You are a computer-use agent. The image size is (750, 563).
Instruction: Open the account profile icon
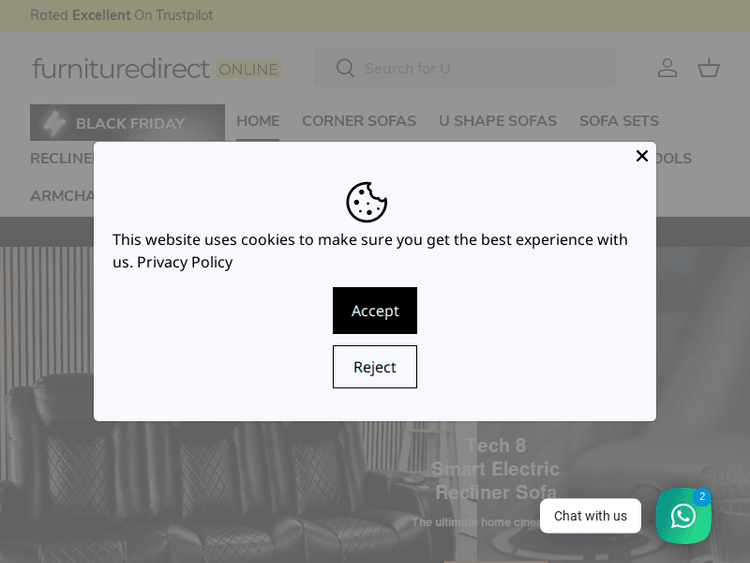click(x=667, y=68)
